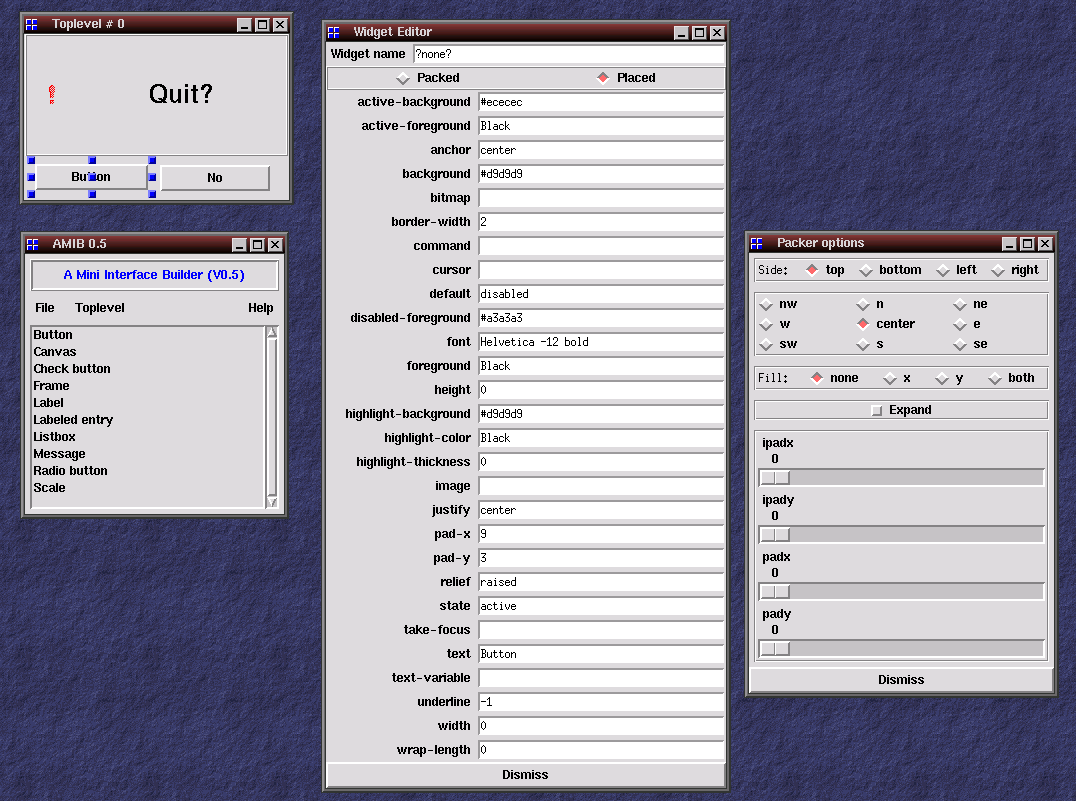Click the red exclamation icon beside Quit?
This screenshot has height=801, width=1076.
51,94
